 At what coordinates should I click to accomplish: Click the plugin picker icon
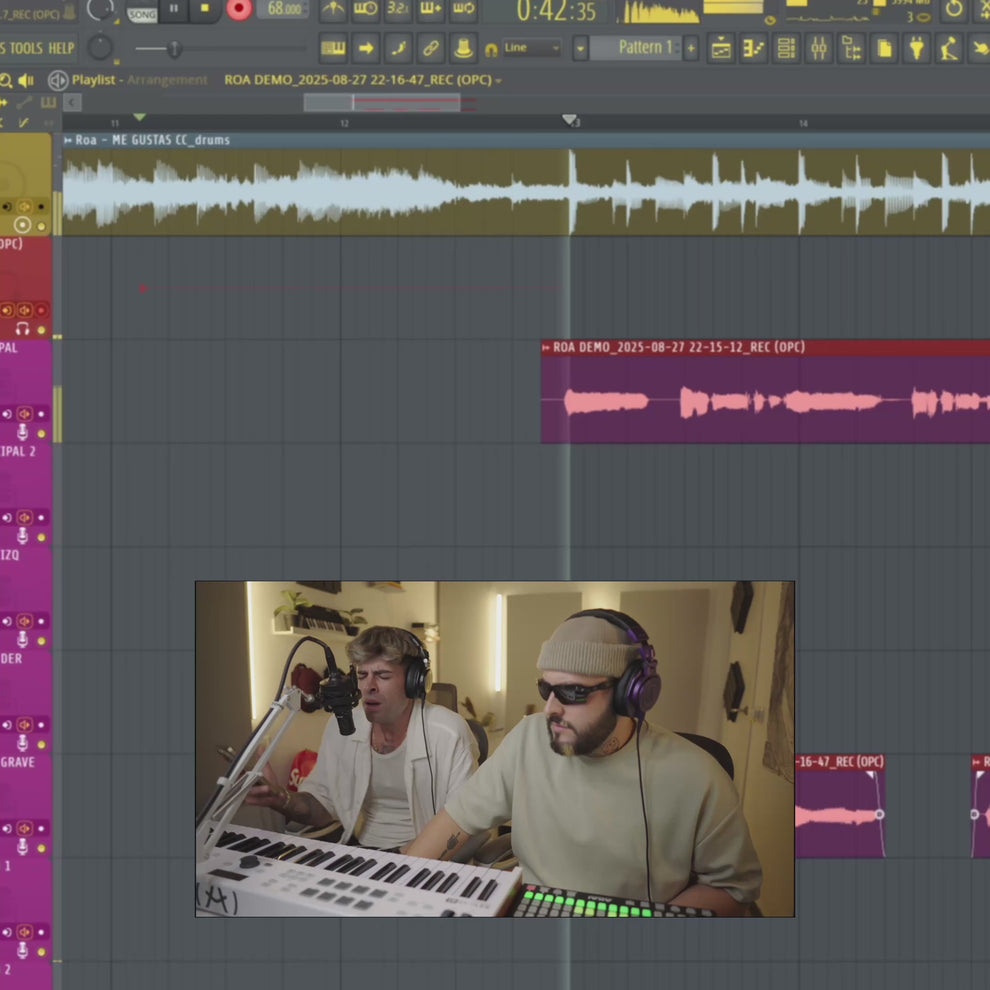pyautogui.click(x=917, y=48)
